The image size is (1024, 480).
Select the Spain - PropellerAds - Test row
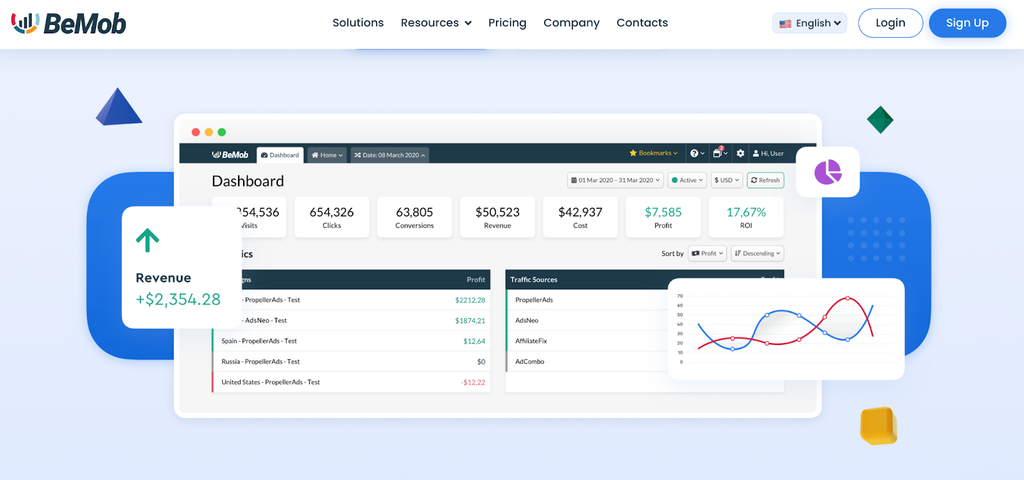pyautogui.click(x=351, y=341)
